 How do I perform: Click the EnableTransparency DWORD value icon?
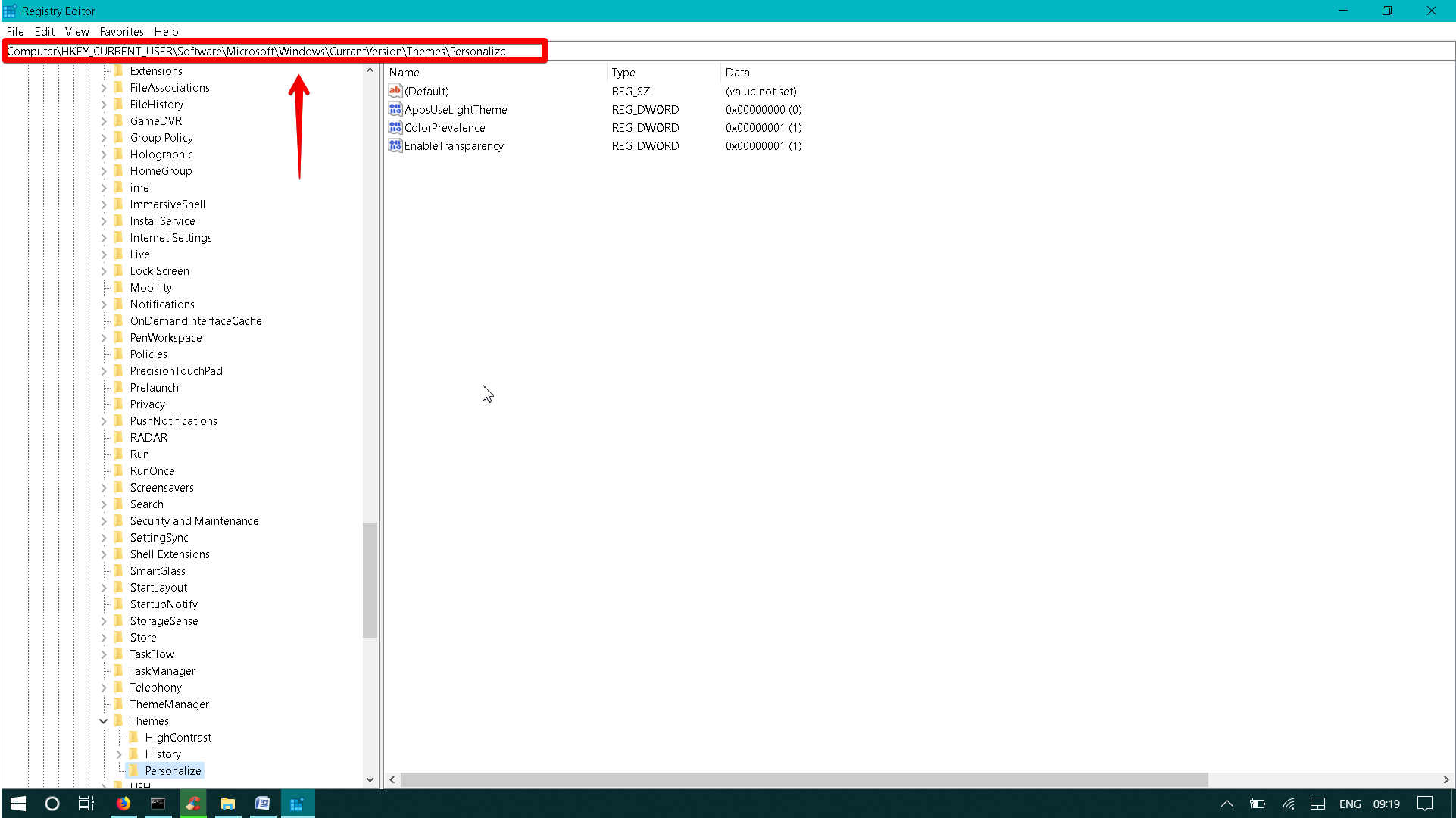[395, 145]
